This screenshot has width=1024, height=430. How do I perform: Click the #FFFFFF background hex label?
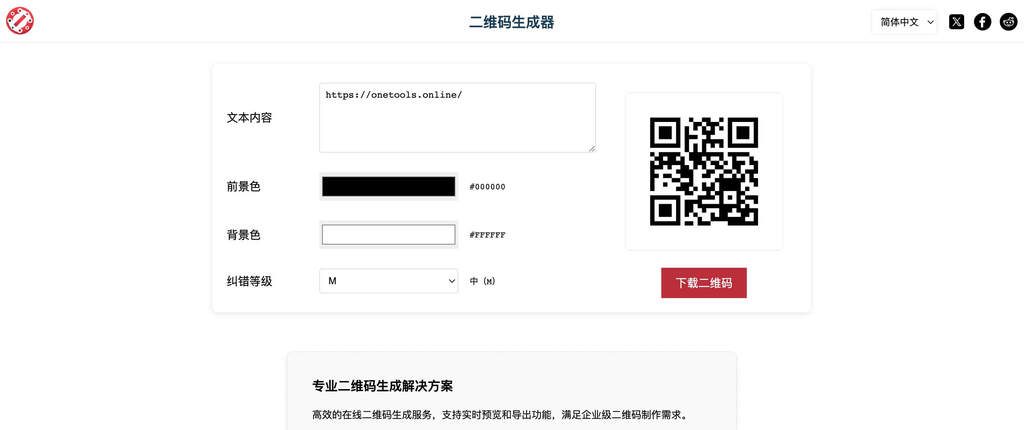point(487,235)
